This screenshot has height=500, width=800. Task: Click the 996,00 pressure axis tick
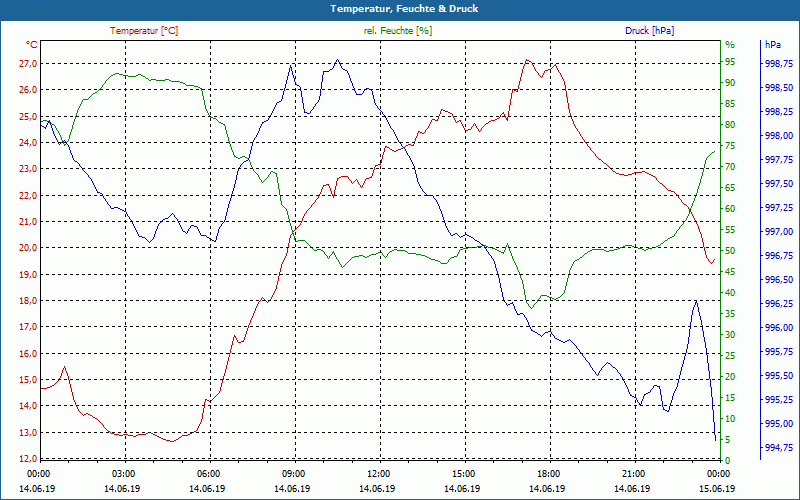click(x=779, y=328)
